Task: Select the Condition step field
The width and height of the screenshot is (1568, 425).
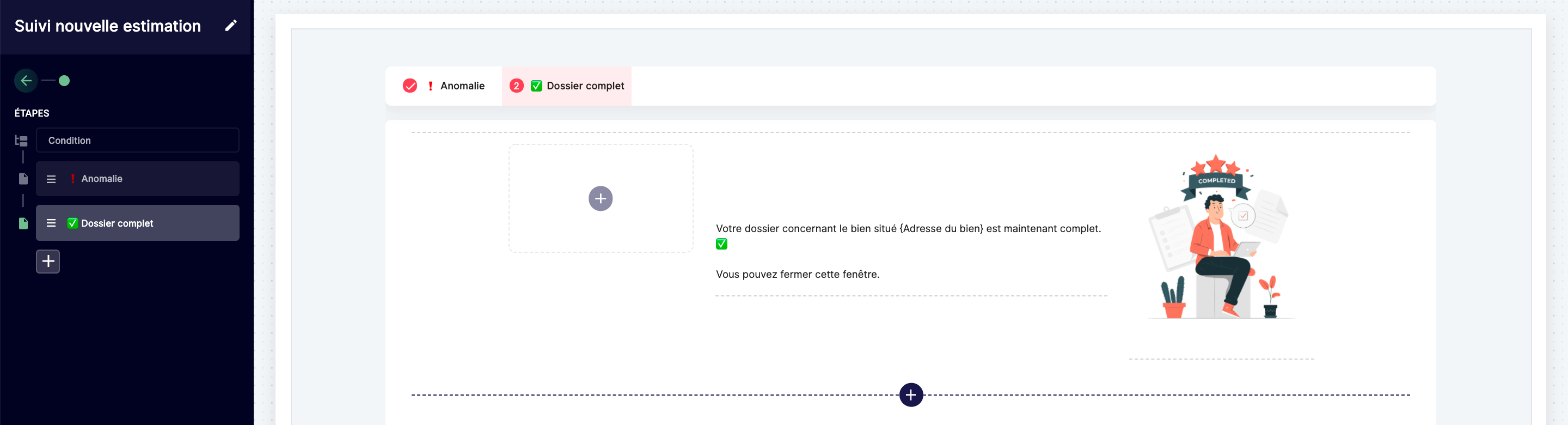Action: pyautogui.click(x=138, y=140)
